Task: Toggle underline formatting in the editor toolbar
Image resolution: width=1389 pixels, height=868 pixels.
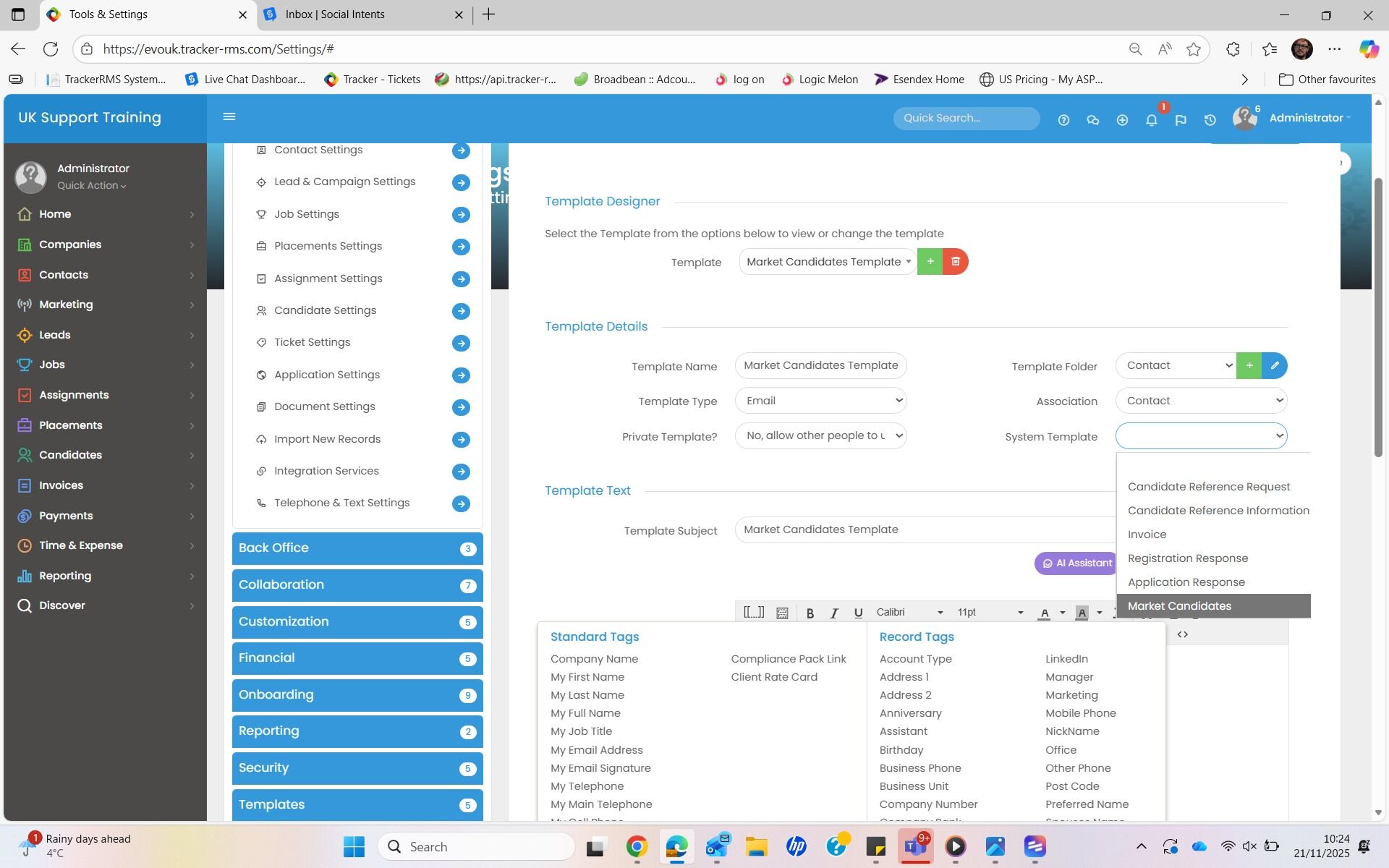Action: 858,613
